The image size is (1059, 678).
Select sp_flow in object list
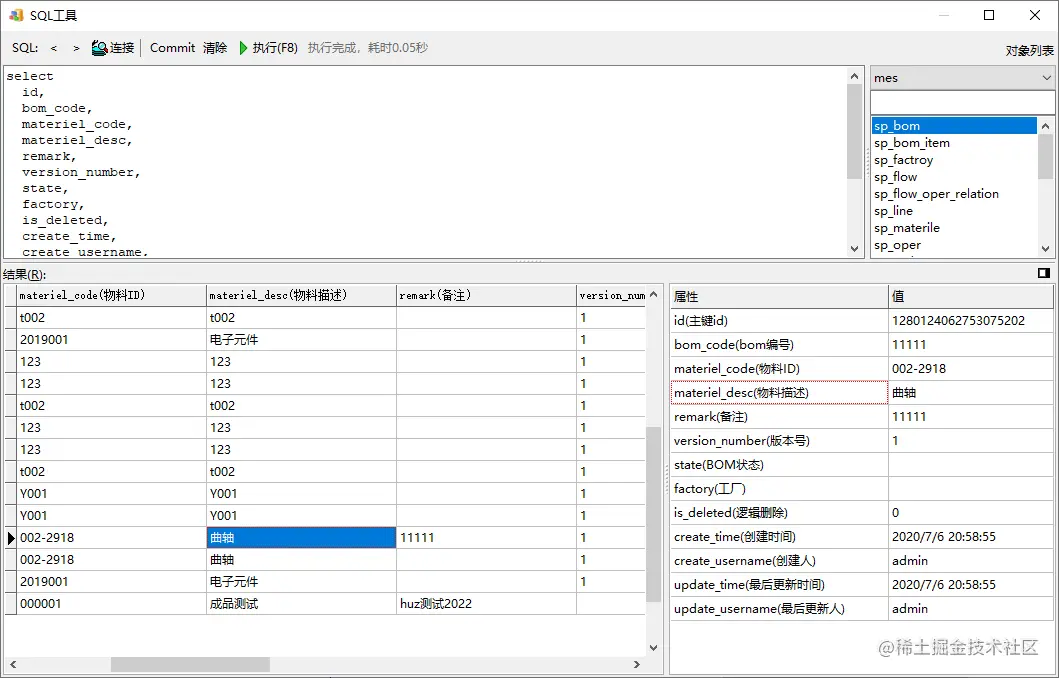pos(954,177)
